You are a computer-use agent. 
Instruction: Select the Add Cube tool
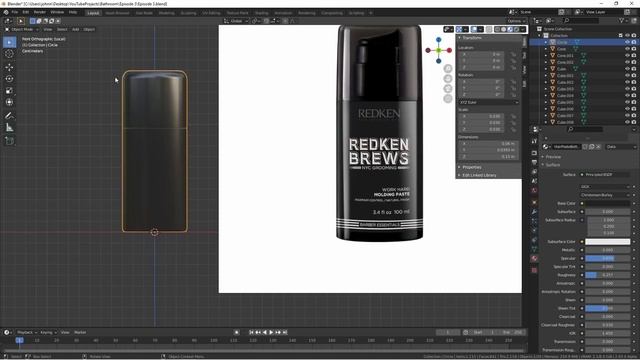(x=9, y=141)
